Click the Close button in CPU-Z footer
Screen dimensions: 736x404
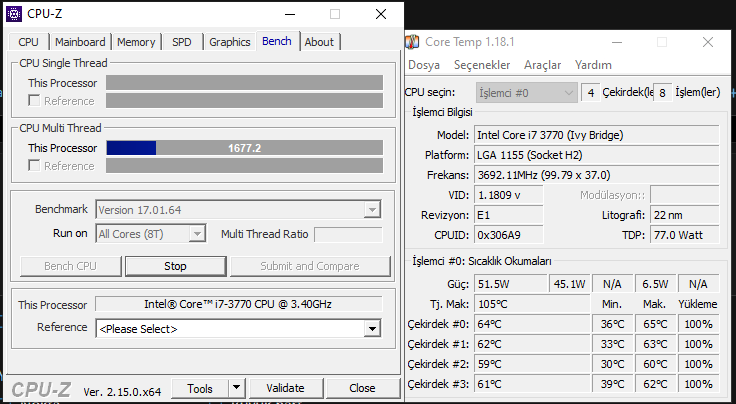[362, 389]
